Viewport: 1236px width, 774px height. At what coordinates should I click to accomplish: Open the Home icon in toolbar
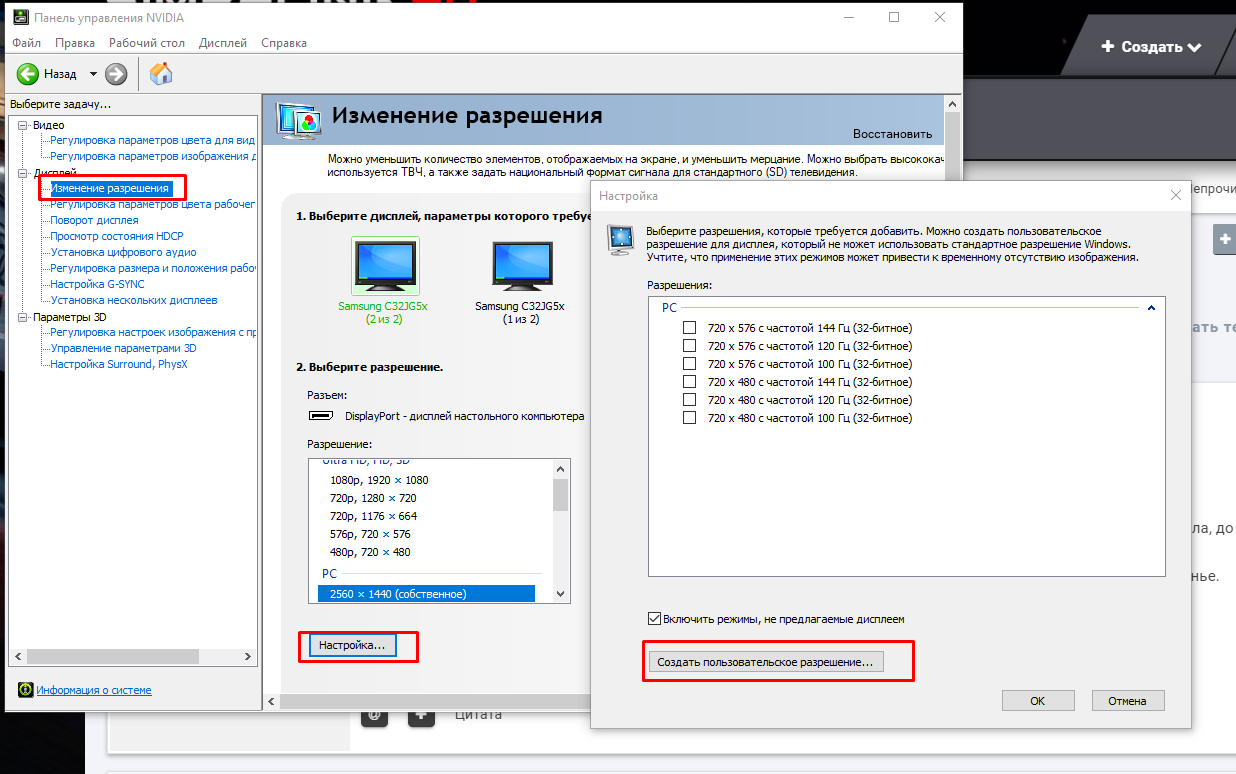click(x=160, y=73)
